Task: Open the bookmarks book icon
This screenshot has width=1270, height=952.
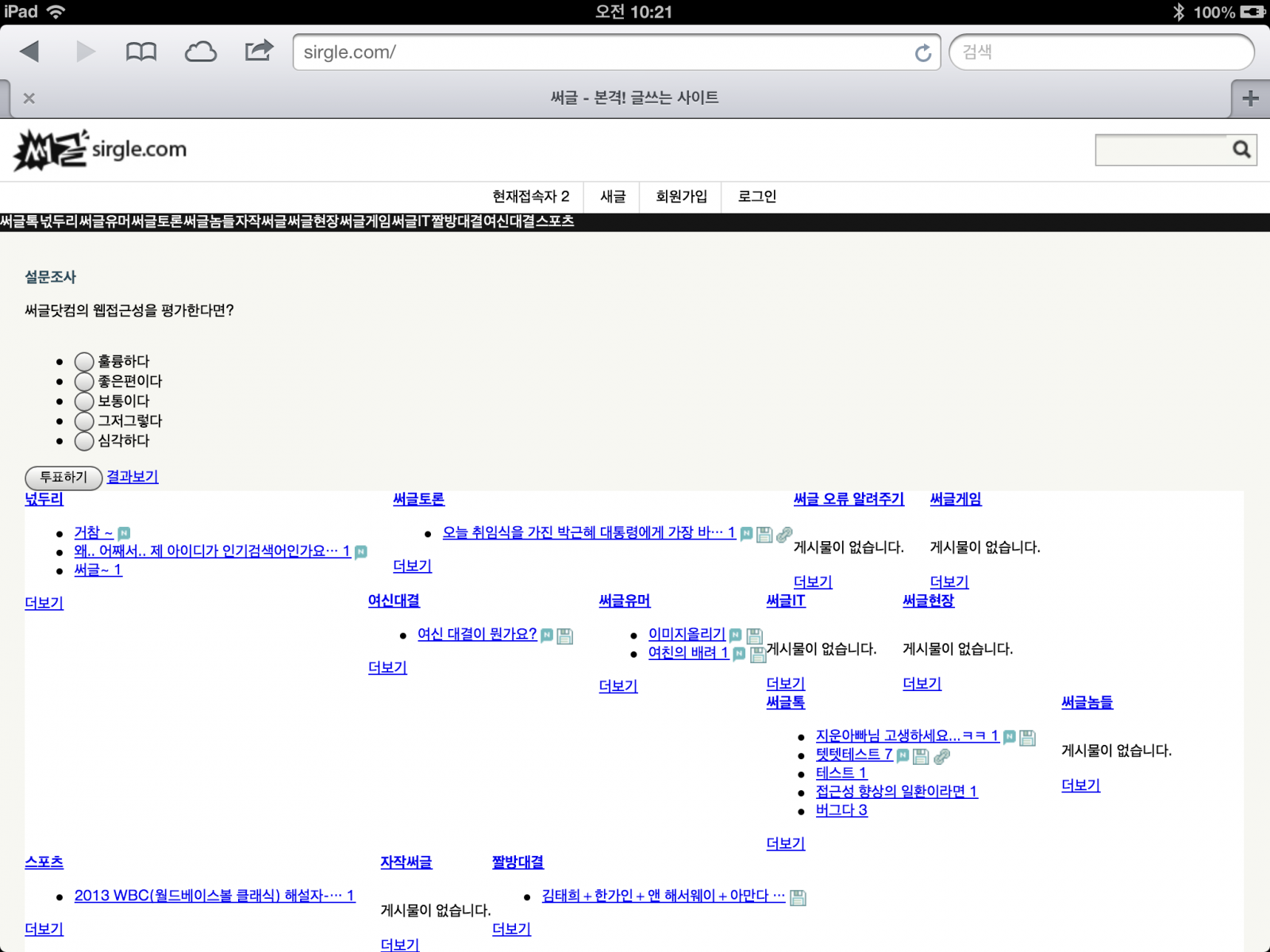Action: (141, 52)
